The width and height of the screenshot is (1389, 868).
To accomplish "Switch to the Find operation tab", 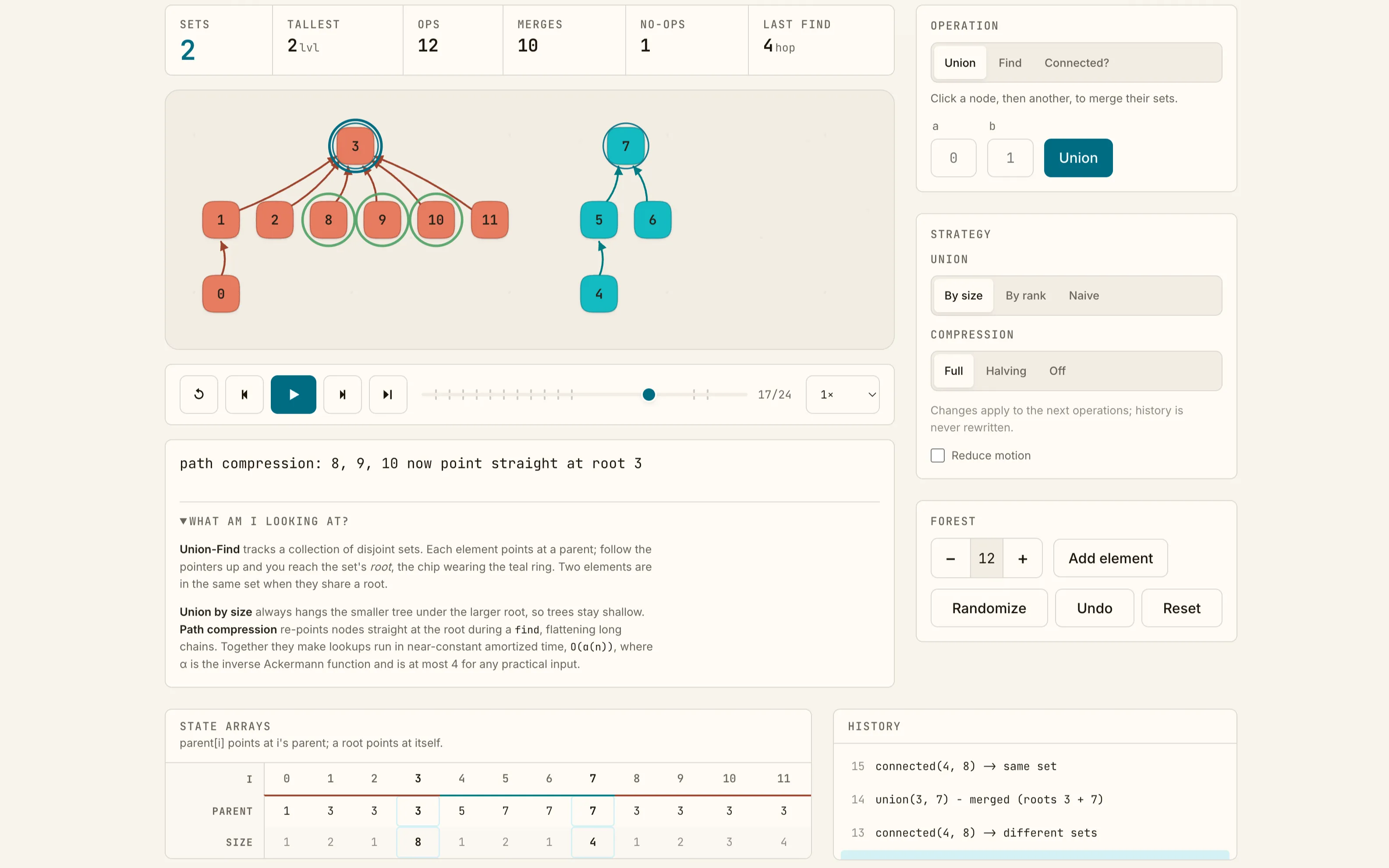I will click(x=1010, y=63).
